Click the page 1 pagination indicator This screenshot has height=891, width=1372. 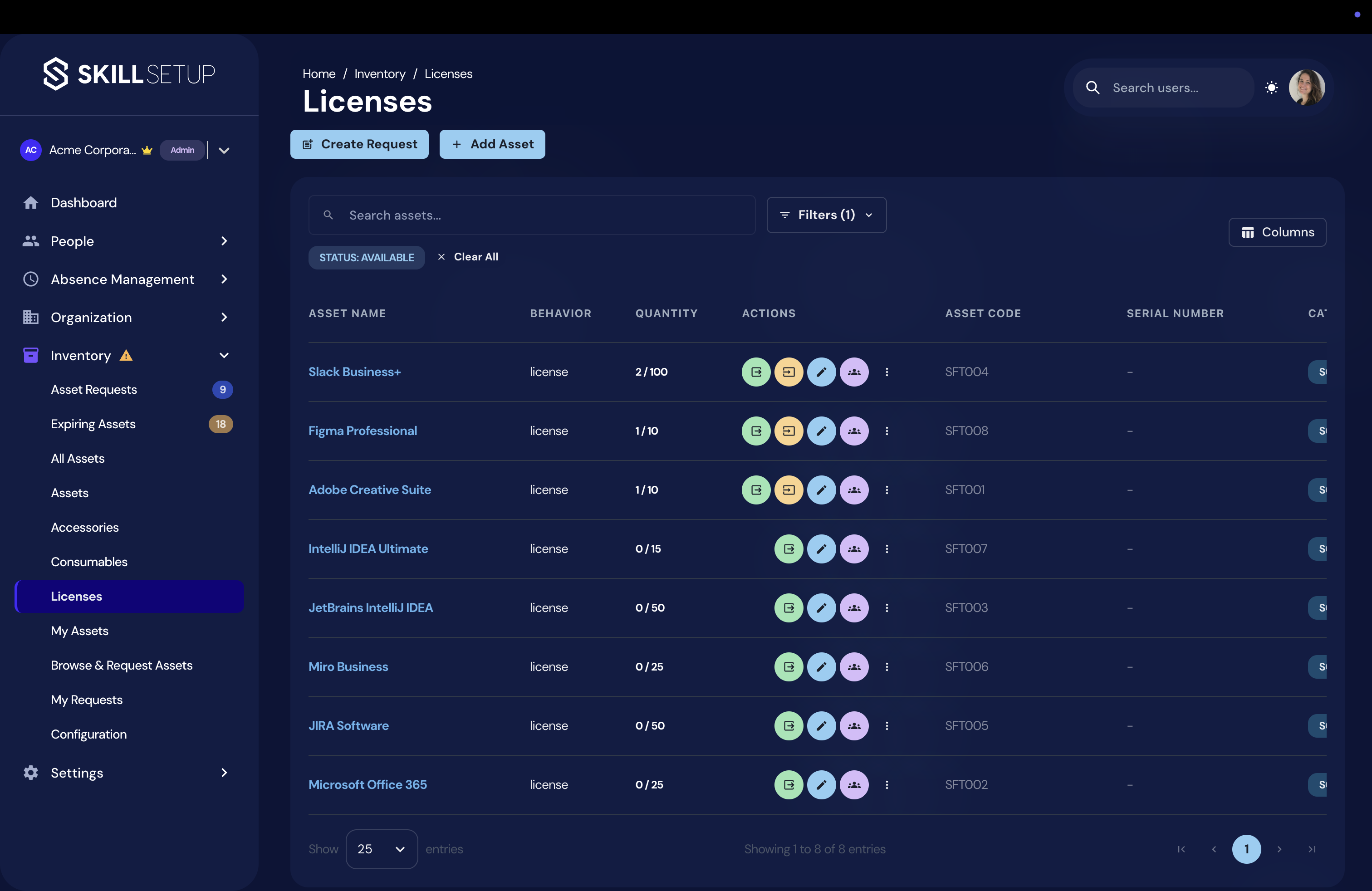click(1246, 849)
